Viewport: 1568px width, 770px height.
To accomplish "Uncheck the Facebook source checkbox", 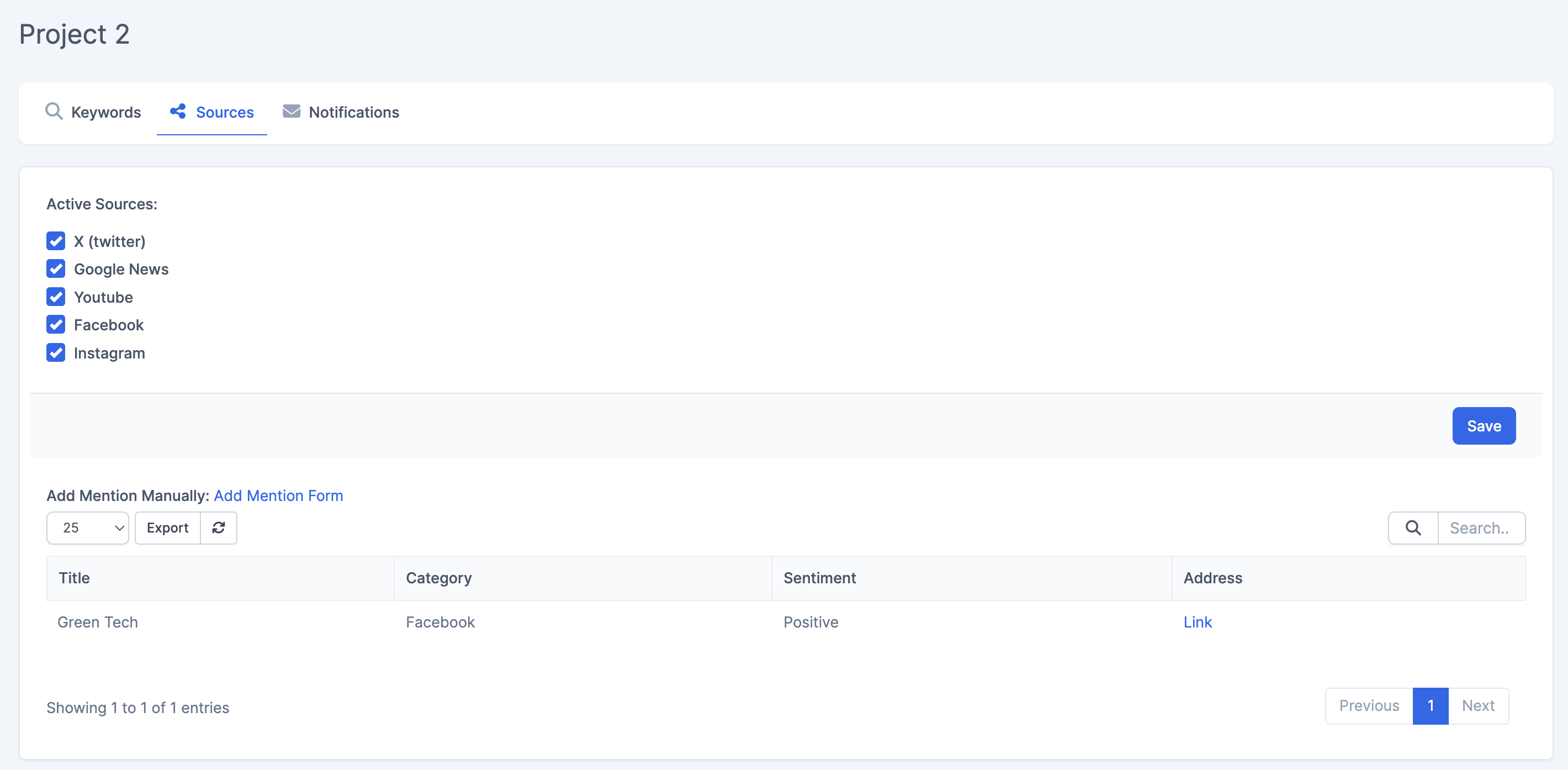I will click(56, 325).
